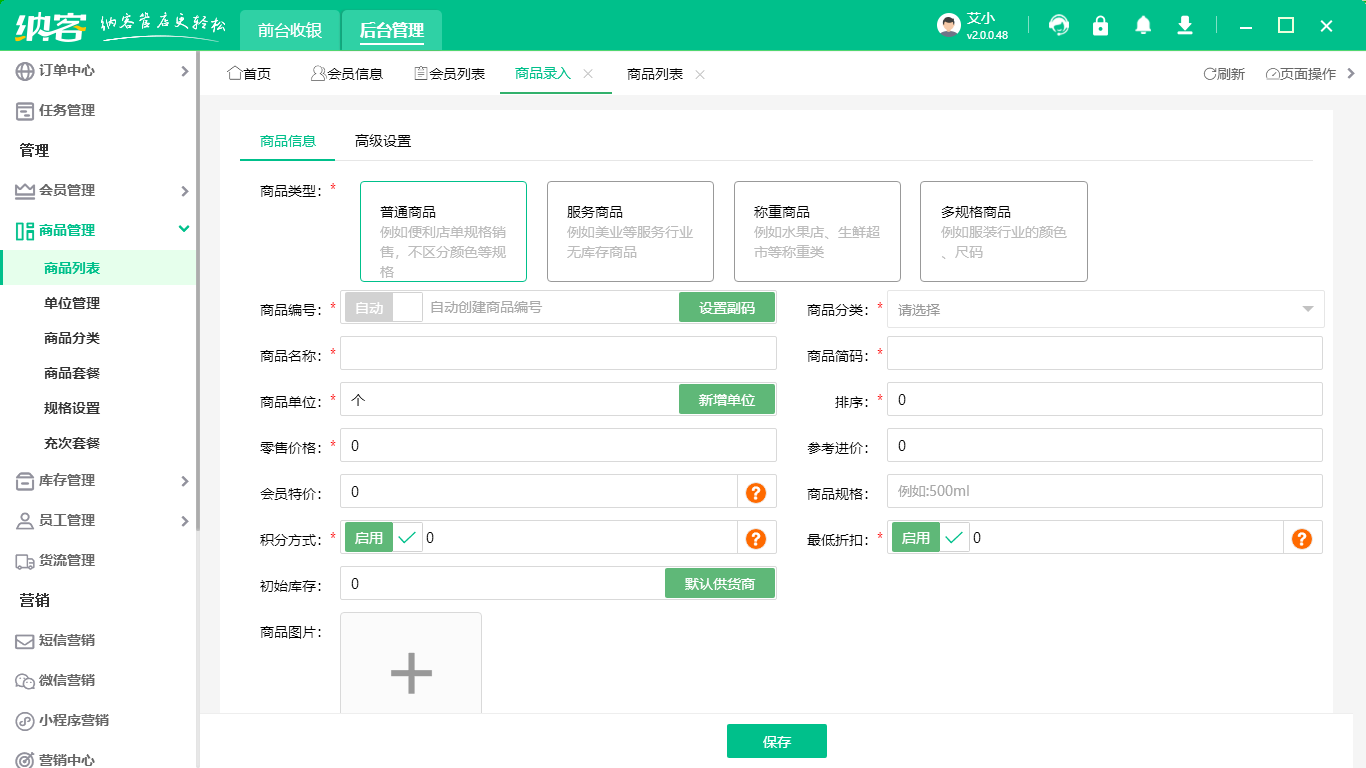This screenshot has width=1366, height=768.
Task: Open the customer service headset icon
Action: point(1058,25)
